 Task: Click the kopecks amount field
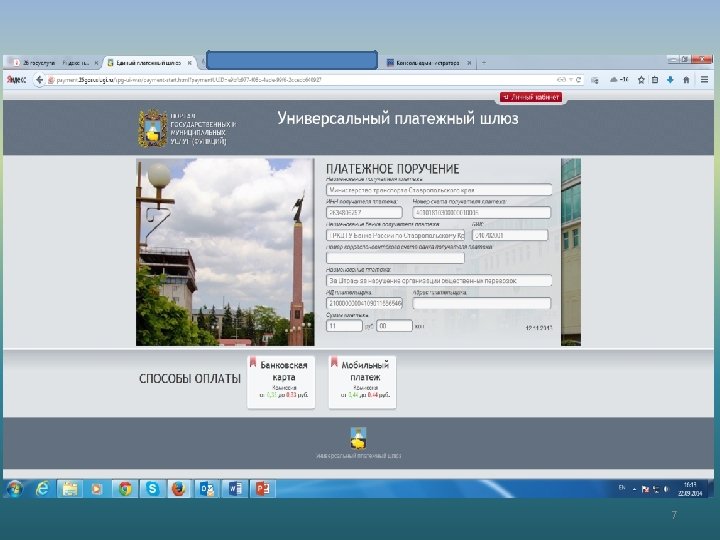coord(394,326)
